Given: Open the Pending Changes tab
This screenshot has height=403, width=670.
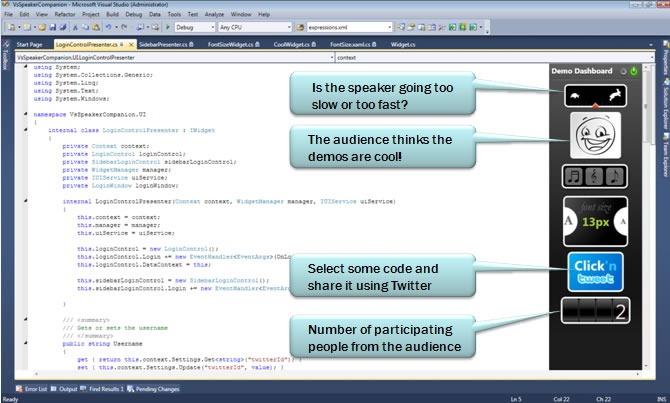Looking at the screenshot, I should (153, 389).
